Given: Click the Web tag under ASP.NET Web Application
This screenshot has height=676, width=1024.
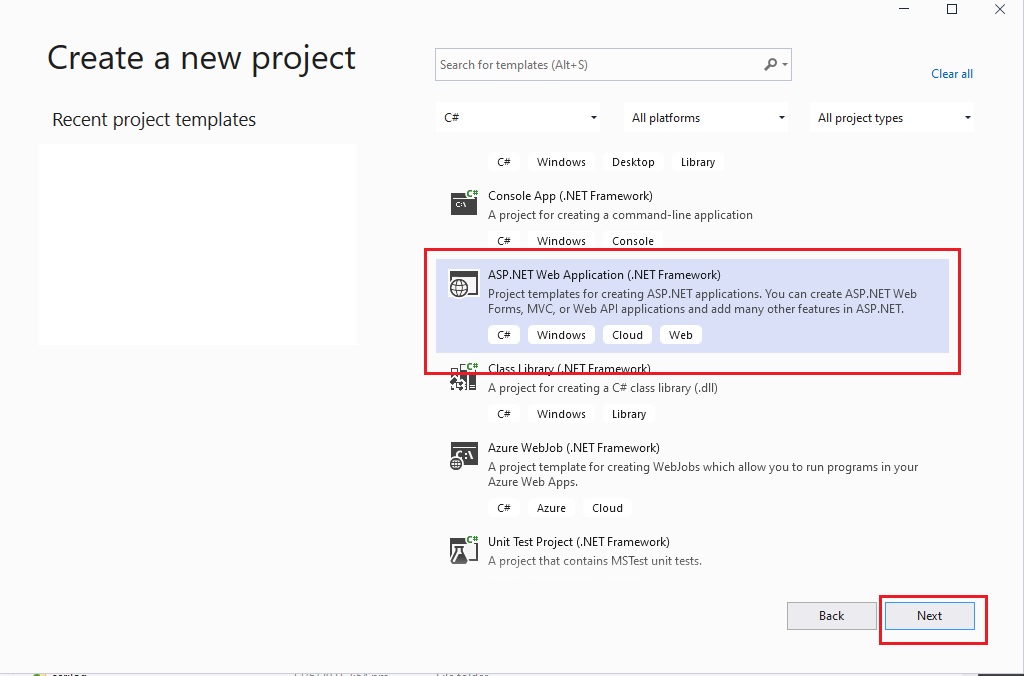Looking at the screenshot, I should [x=680, y=335].
